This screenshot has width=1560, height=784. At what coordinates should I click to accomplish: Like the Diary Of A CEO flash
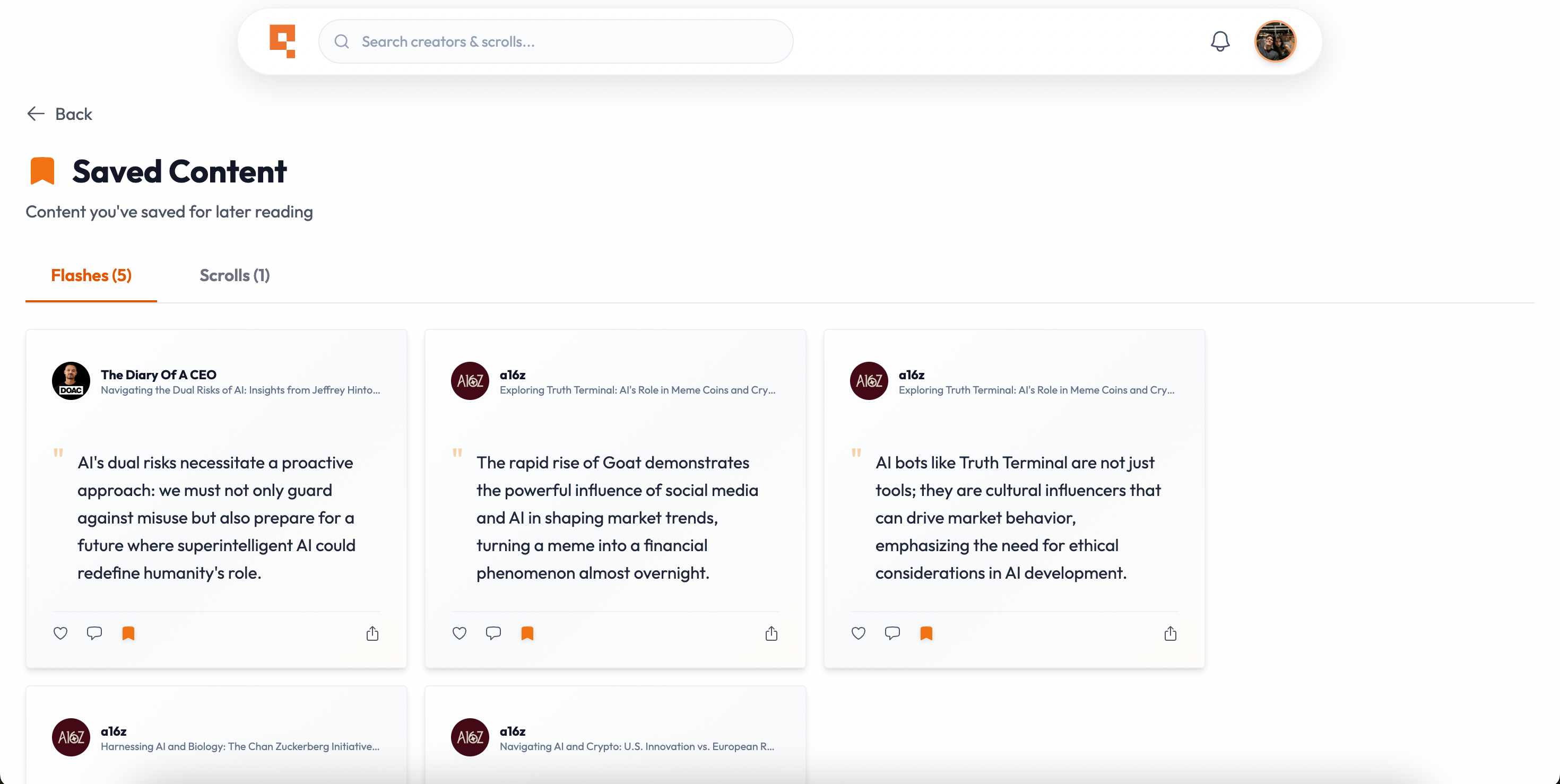tap(60, 633)
